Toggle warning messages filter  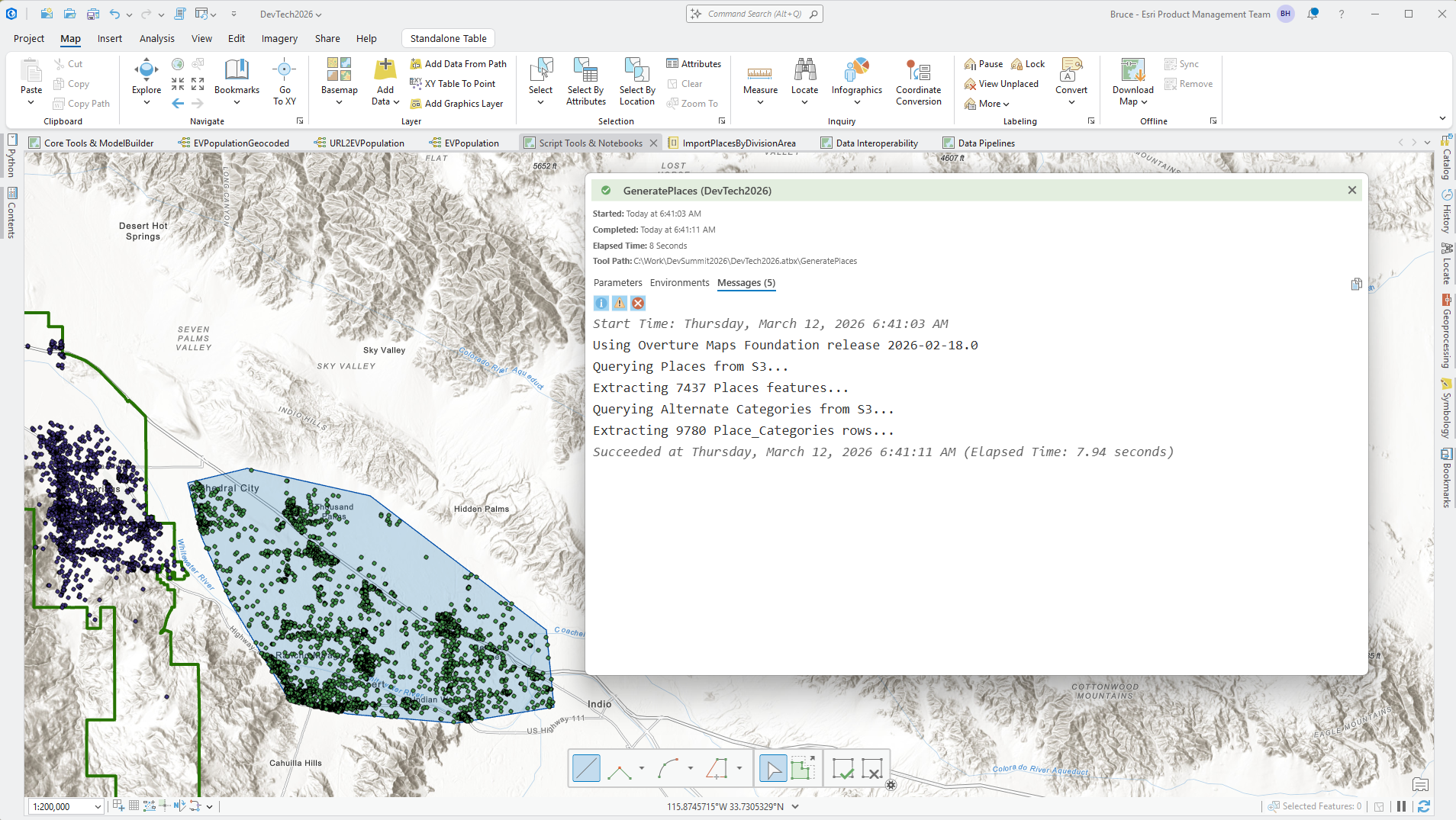click(620, 304)
